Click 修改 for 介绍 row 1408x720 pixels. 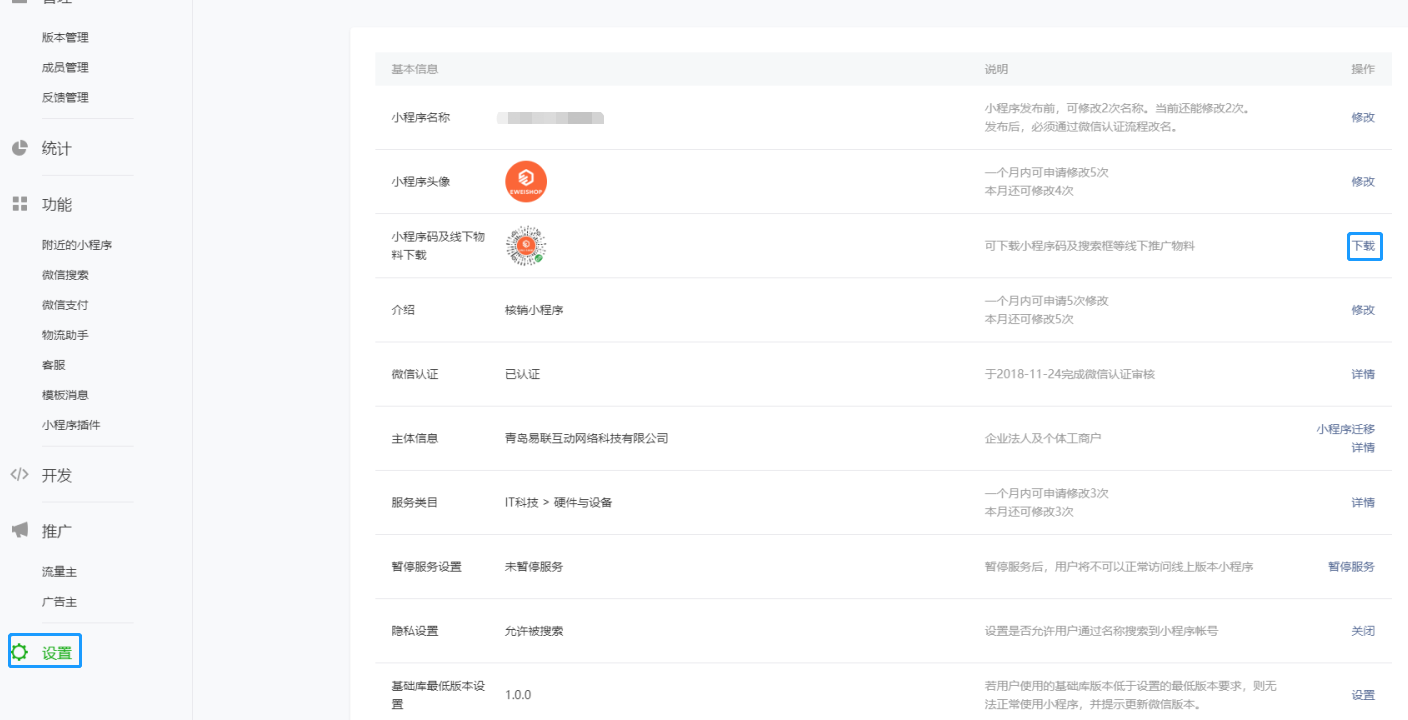pos(1363,310)
